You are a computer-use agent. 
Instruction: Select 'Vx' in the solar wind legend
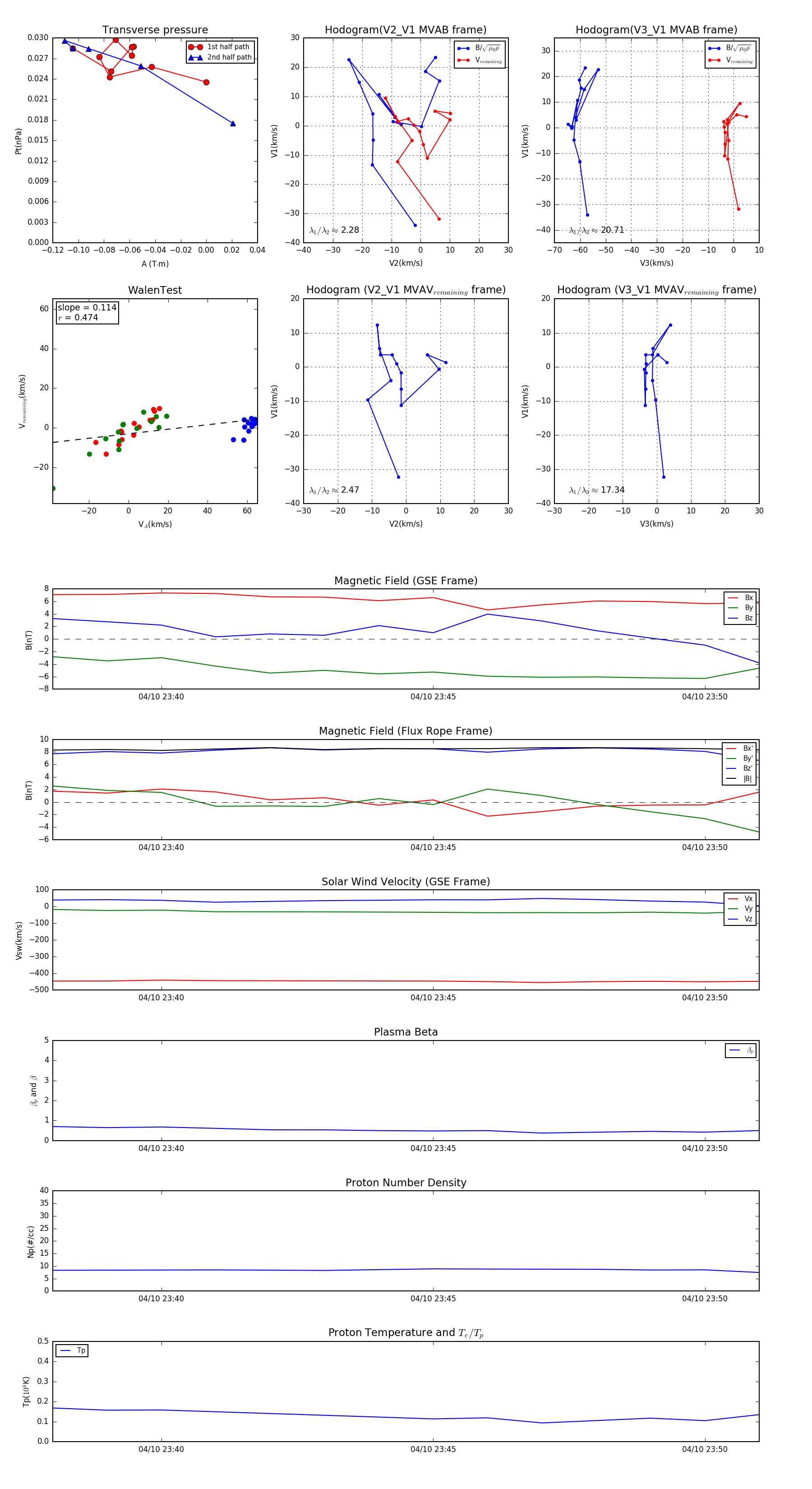point(740,898)
